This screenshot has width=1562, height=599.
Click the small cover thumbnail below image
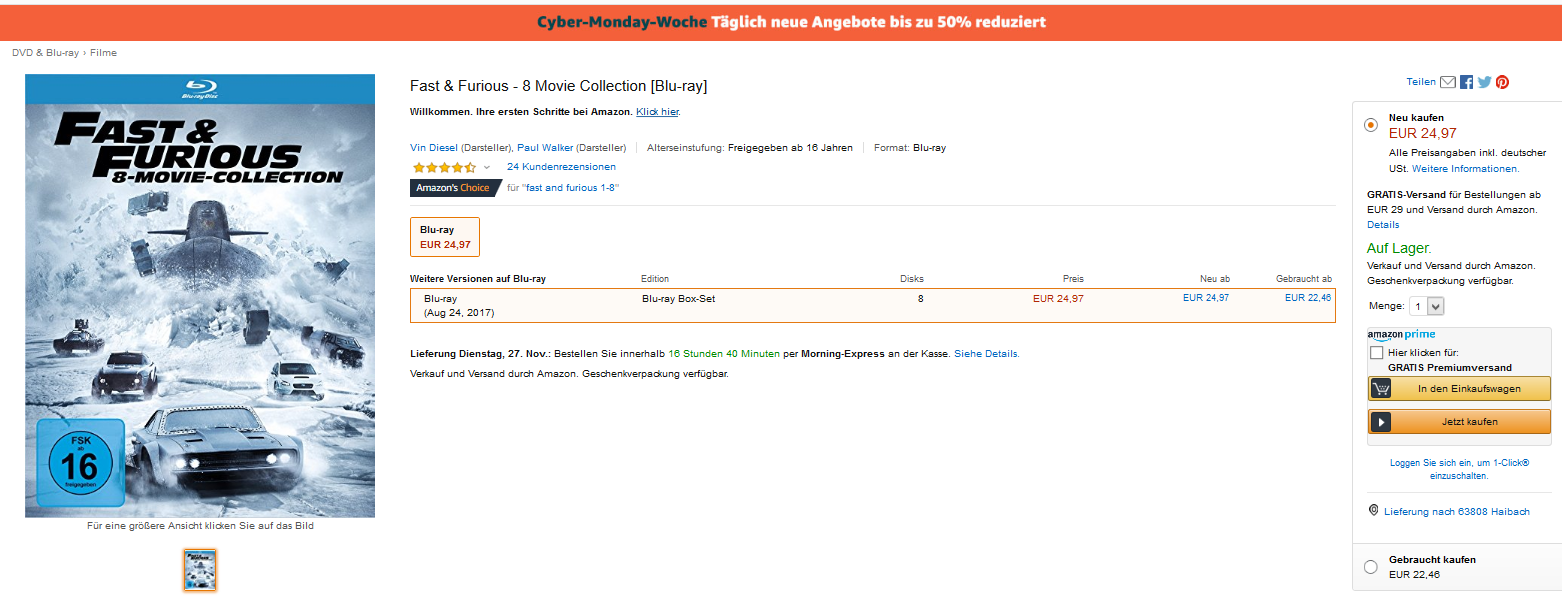[x=200, y=570]
